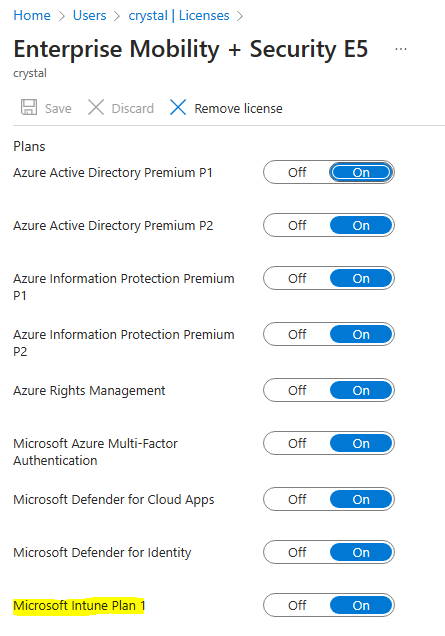Click the Azure Active Directory Premium P2 label
Image resolution: width=445 pixels, height=636 pixels.
[113, 226]
